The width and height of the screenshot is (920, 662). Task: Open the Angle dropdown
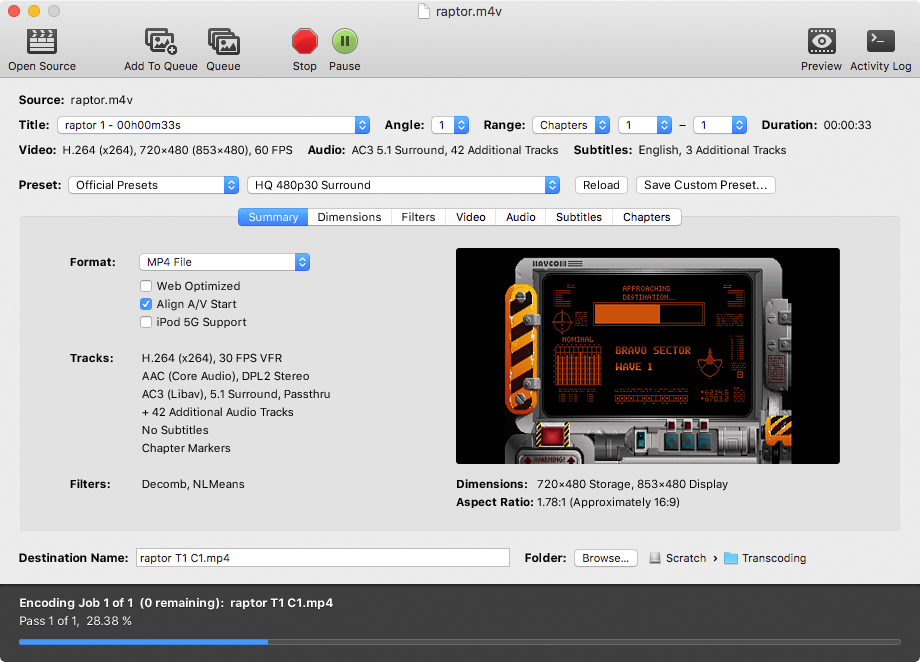coord(450,125)
